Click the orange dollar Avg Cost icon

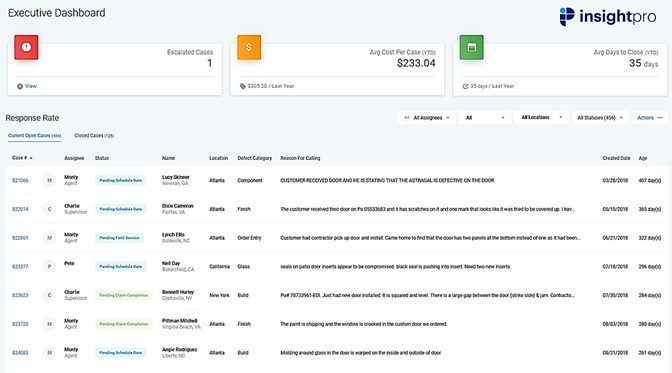pos(249,47)
